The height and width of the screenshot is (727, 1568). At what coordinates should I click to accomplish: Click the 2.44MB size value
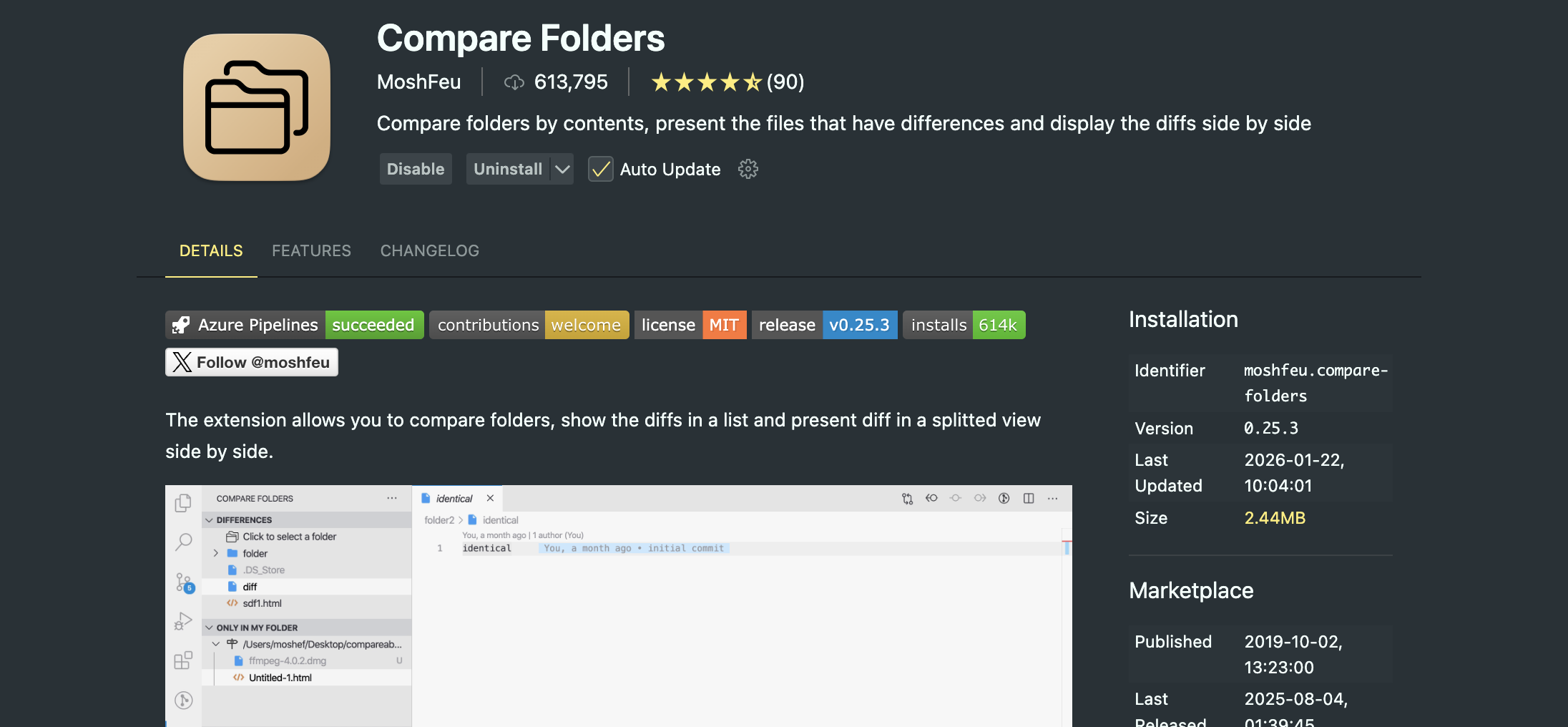click(x=1275, y=517)
